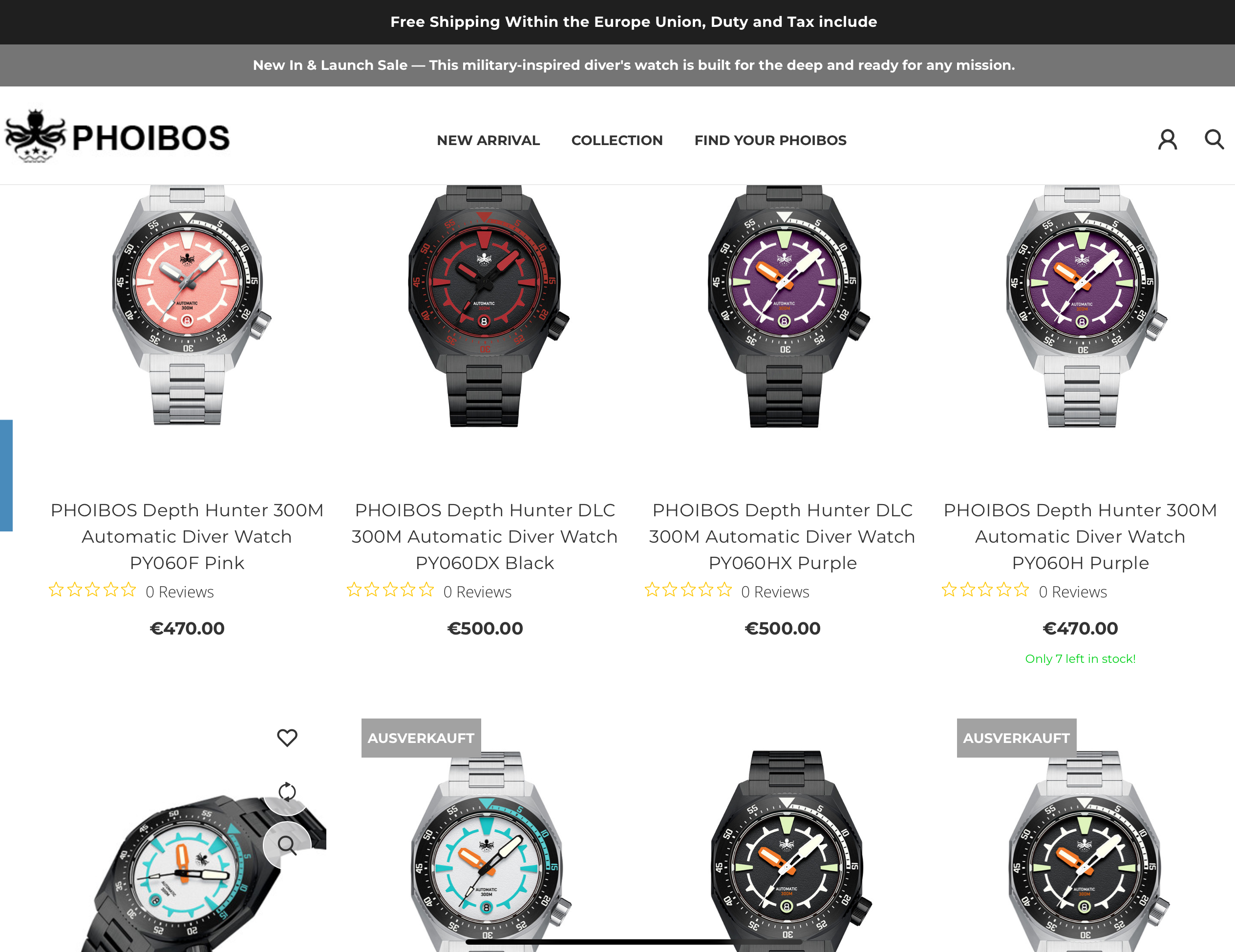Click the blue side tab on left edge
The width and height of the screenshot is (1235, 952).
click(6, 475)
